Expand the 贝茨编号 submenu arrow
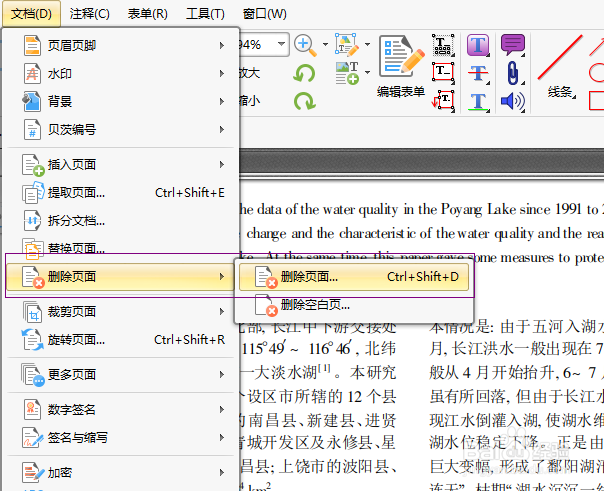604x491 pixels. tap(222, 129)
